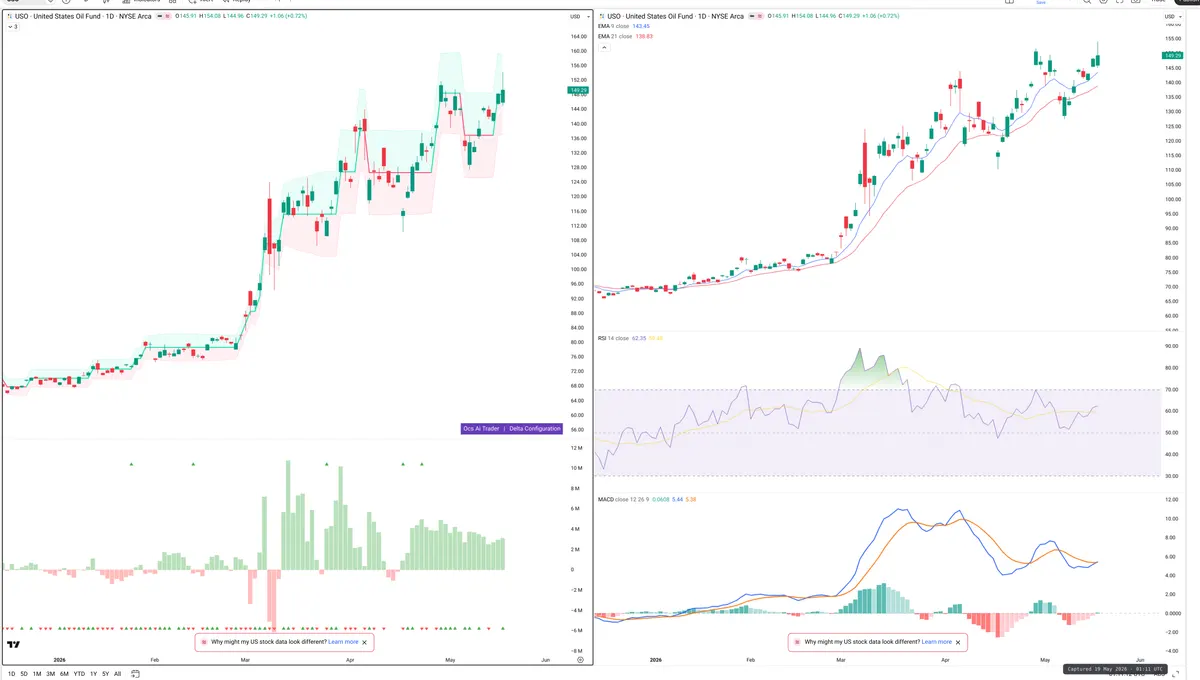This screenshot has width=1200, height=680.
Task: Click the Jun label on left time axis
Action: (545, 660)
